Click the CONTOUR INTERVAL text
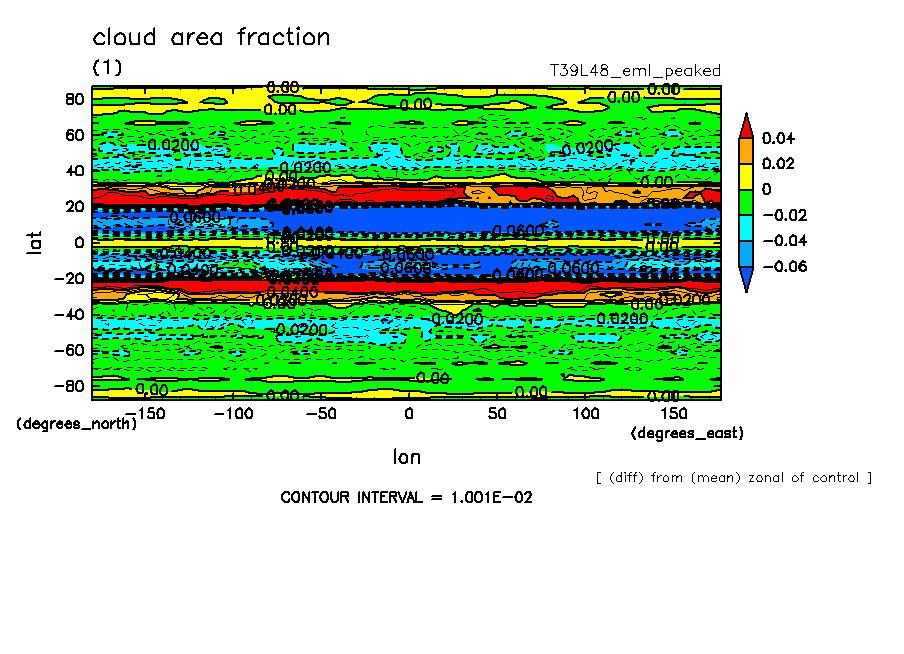904x654 pixels. coord(406,497)
